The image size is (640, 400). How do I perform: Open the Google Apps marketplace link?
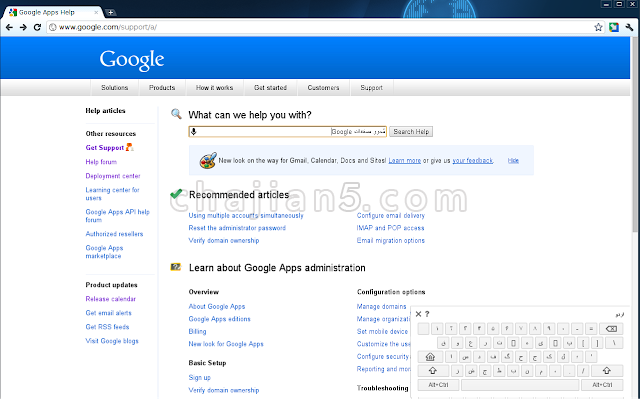click(x=104, y=252)
